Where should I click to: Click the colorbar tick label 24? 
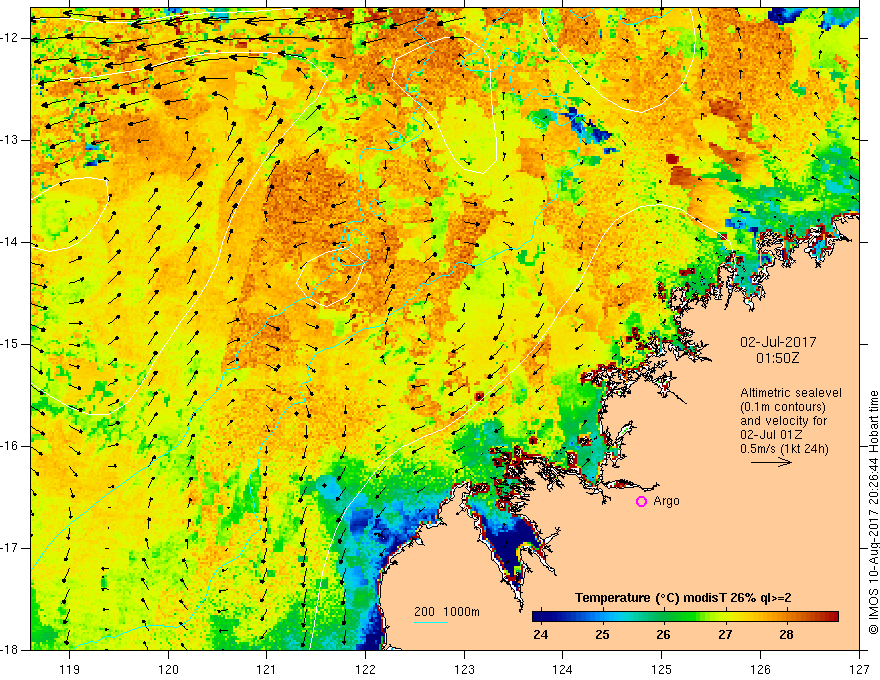(540, 636)
